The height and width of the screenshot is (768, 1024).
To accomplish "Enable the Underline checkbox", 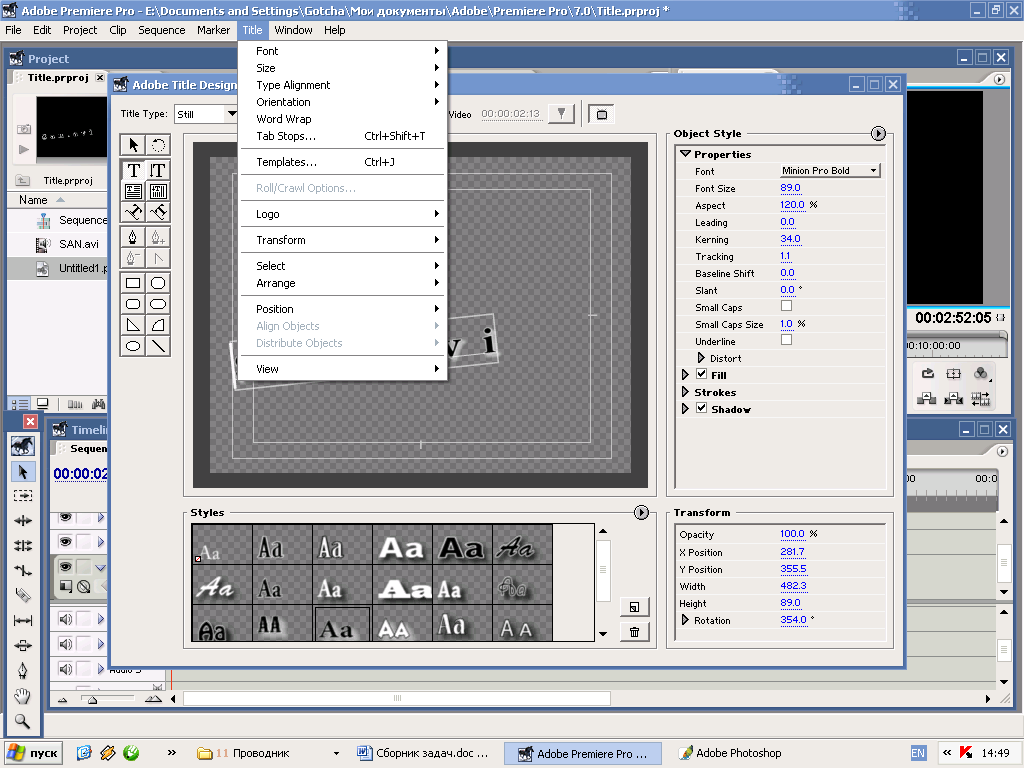I will 786,340.
